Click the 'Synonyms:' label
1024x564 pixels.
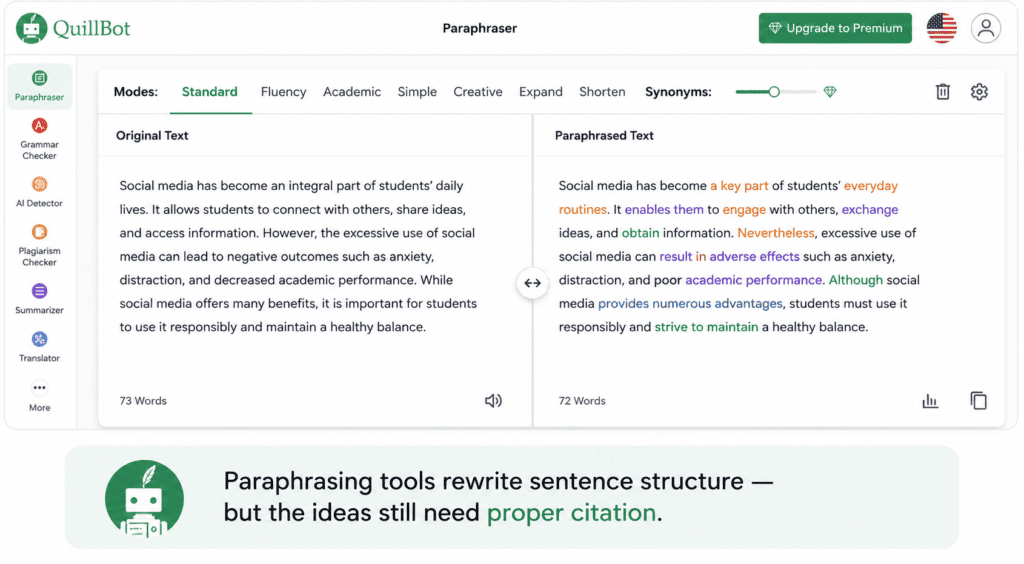pyautogui.click(x=679, y=91)
